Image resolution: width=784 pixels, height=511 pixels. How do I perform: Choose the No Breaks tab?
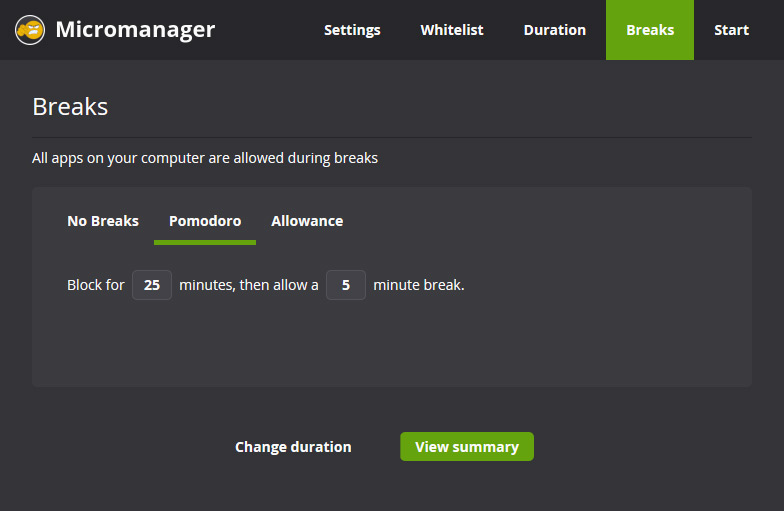tap(103, 221)
